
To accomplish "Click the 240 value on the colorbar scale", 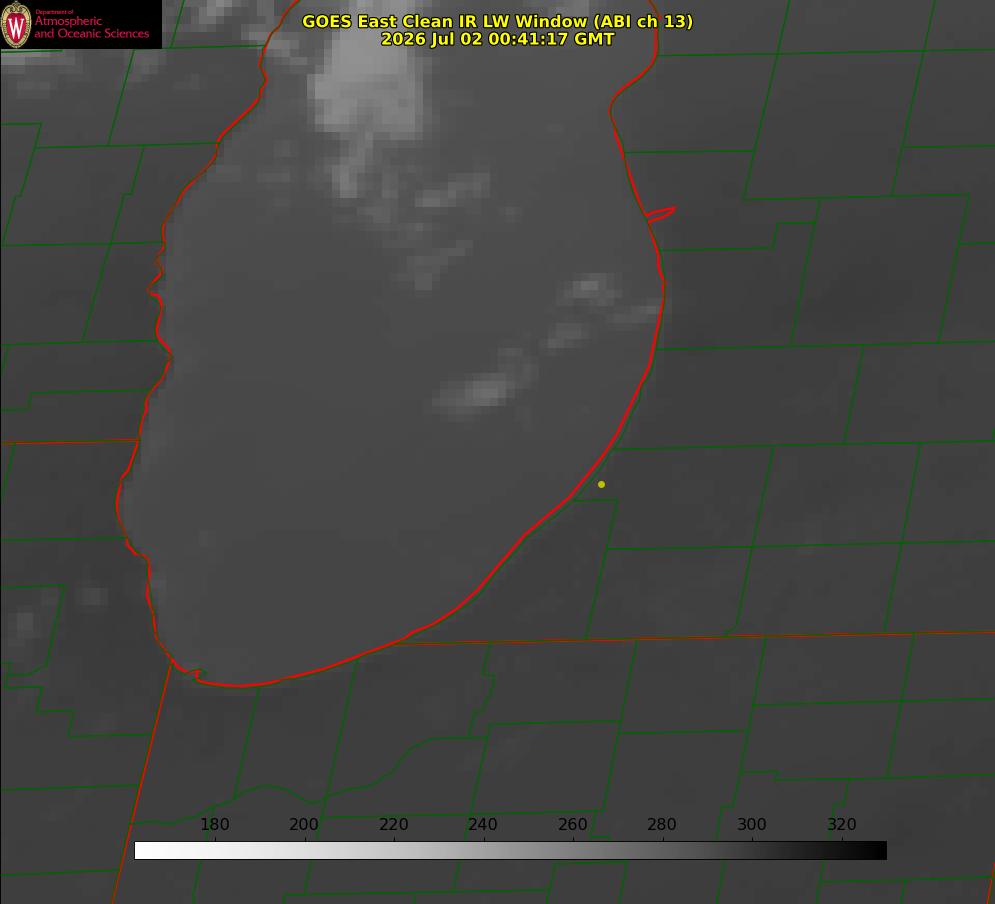I will coord(483,824).
